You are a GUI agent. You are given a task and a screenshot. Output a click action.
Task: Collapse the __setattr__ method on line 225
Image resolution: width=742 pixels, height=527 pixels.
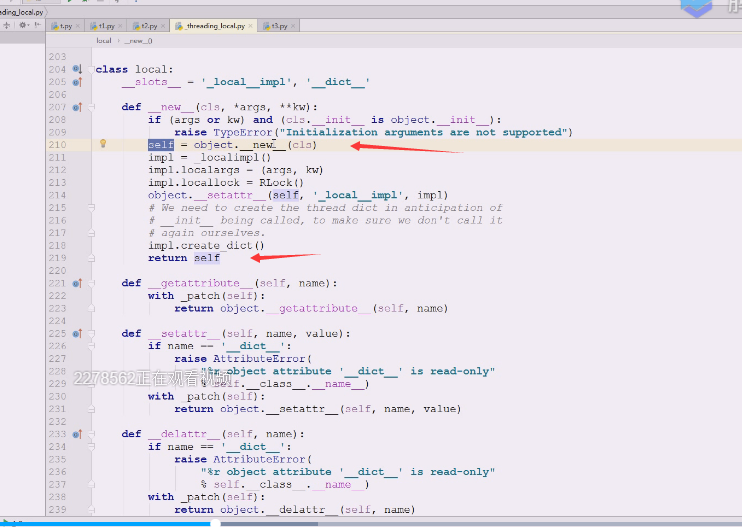click(x=91, y=334)
